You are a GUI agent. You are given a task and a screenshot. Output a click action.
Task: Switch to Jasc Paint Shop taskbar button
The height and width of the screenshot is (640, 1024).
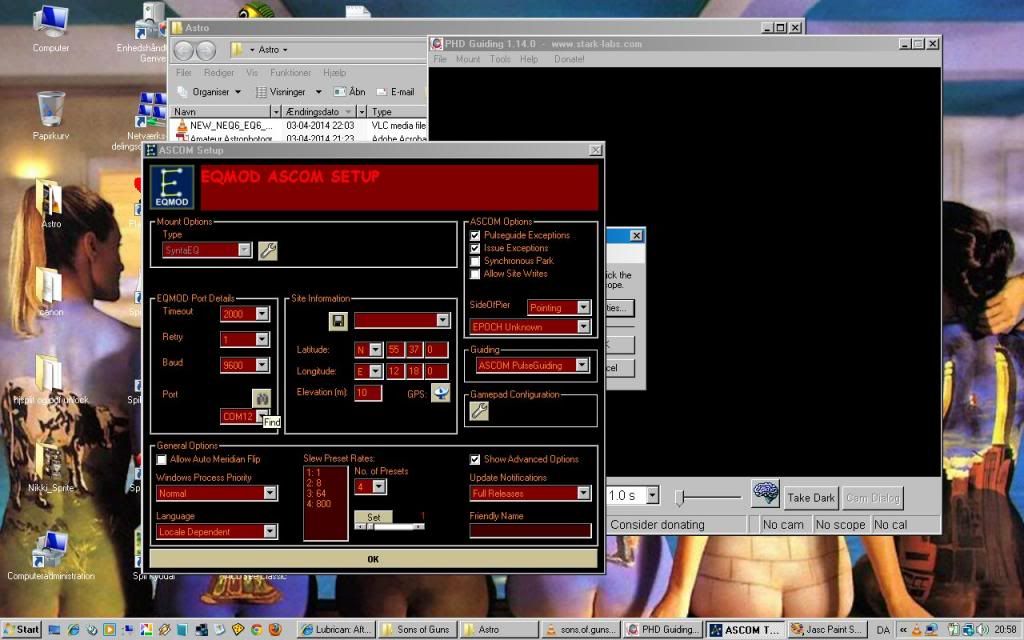click(827, 630)
